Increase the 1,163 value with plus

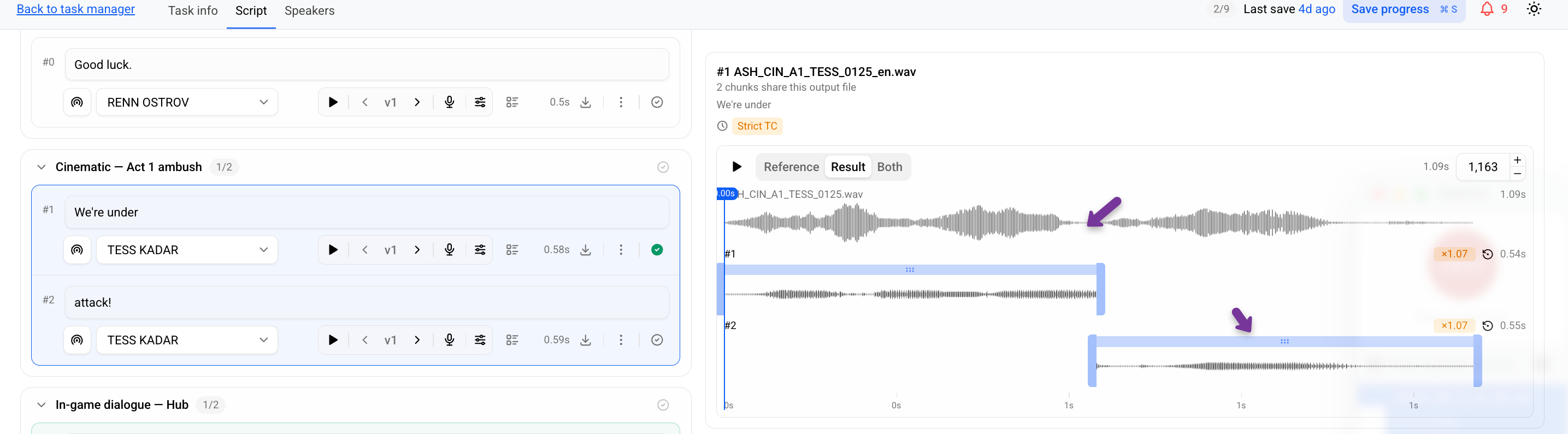[1518, 160]
